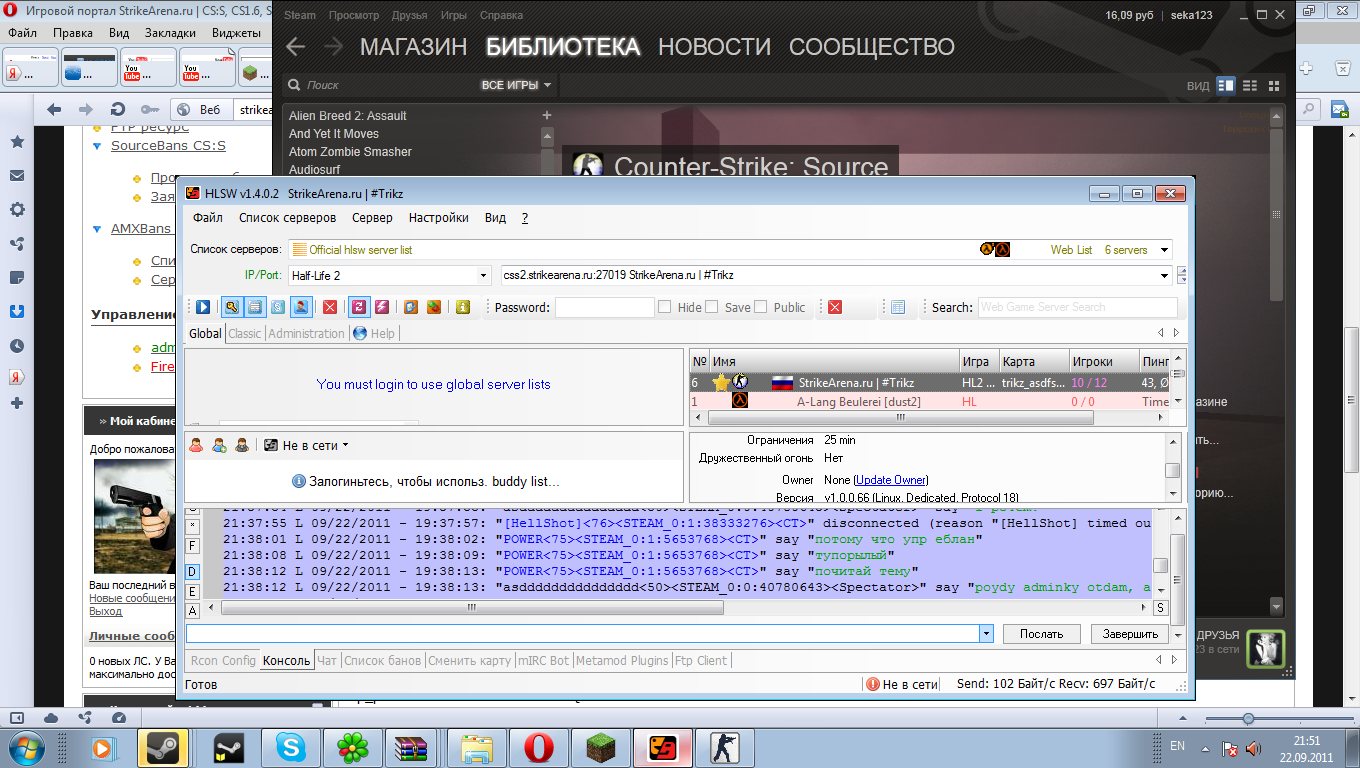The image size is (1360, 768).
Task: Click the red buddy icon in buddy list panel
Action: 197,445
